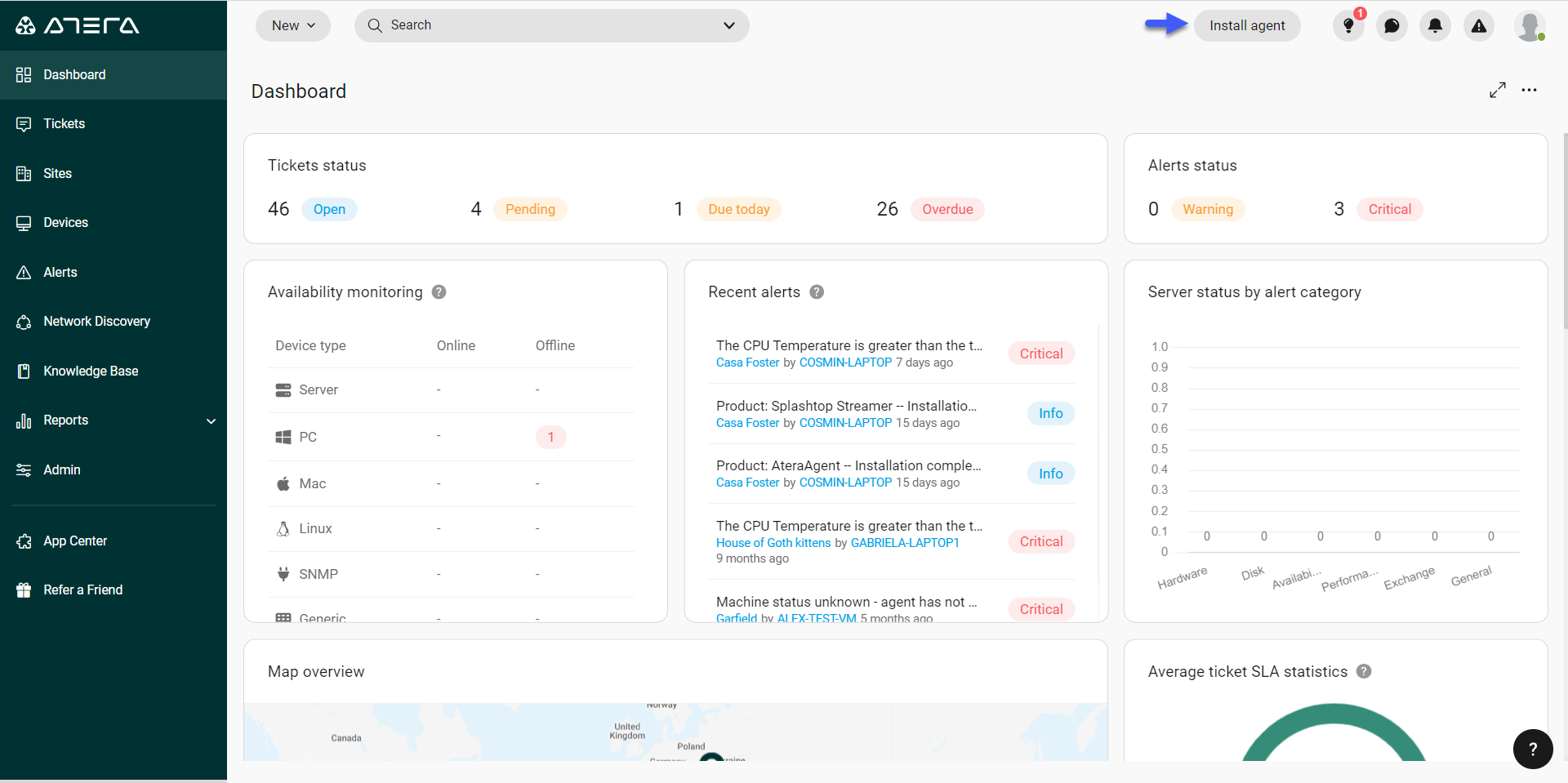Screen dimensions: 1568x783
Task: Click the Availability monitoring help icon
Action: point(439,292)
